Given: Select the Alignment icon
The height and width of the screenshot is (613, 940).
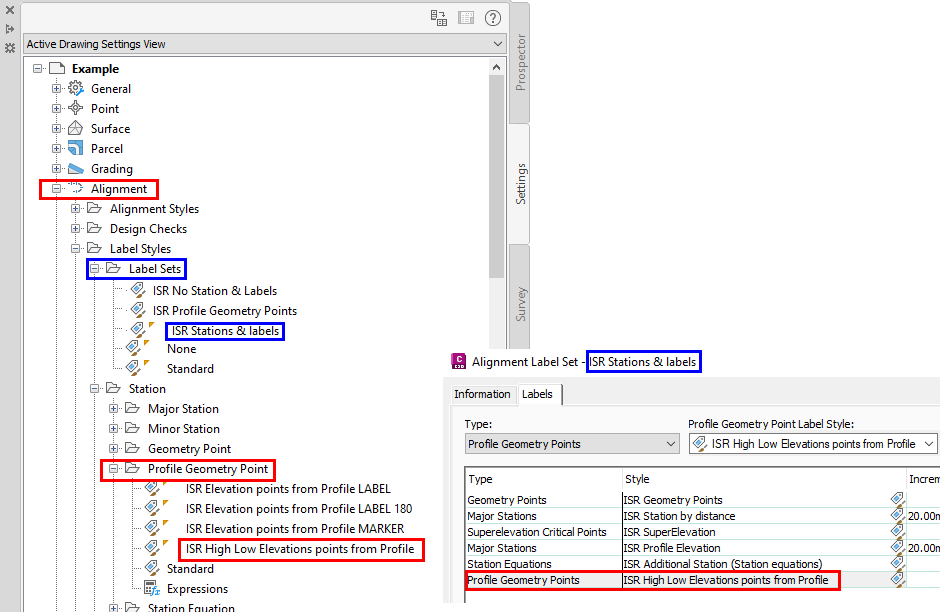Looking at the screenshot, I should click(x=76, y=188).
